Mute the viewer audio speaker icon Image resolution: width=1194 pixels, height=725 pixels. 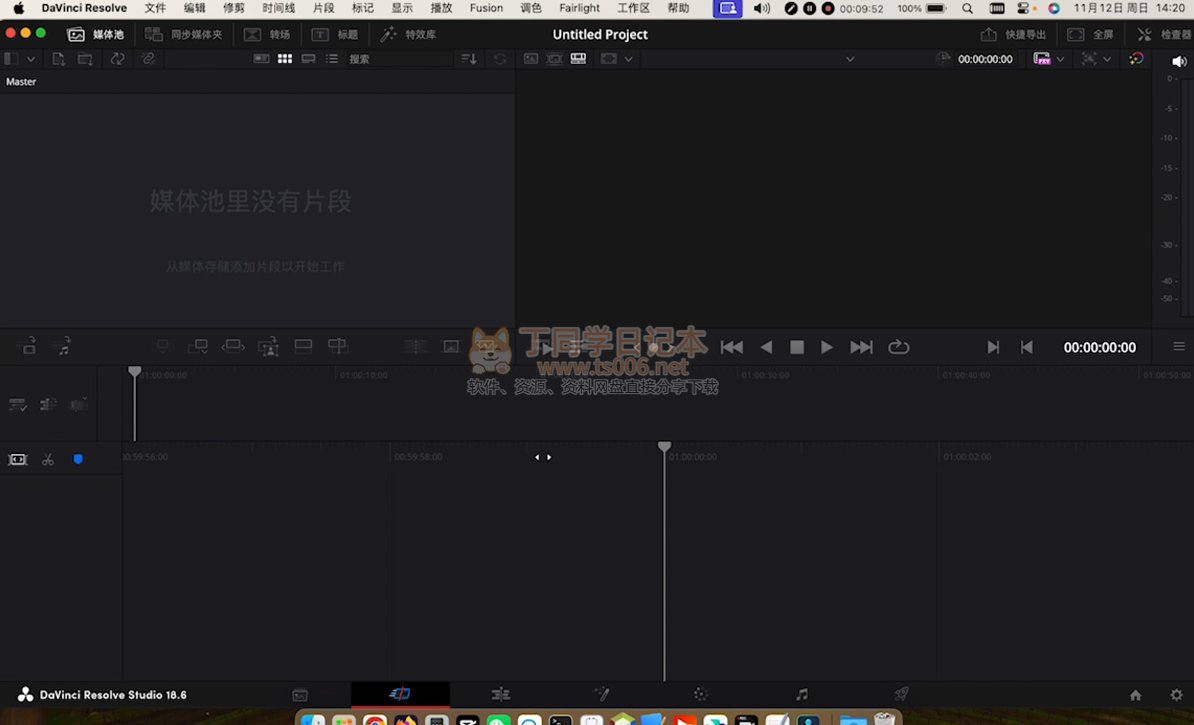1179,60
